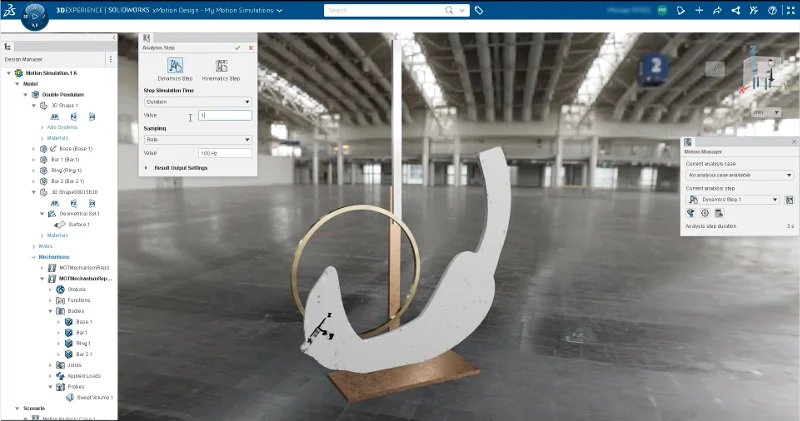Click the Sampling Value 100 Hz field
The image size is (800, 421).
[x=224, y=153]
